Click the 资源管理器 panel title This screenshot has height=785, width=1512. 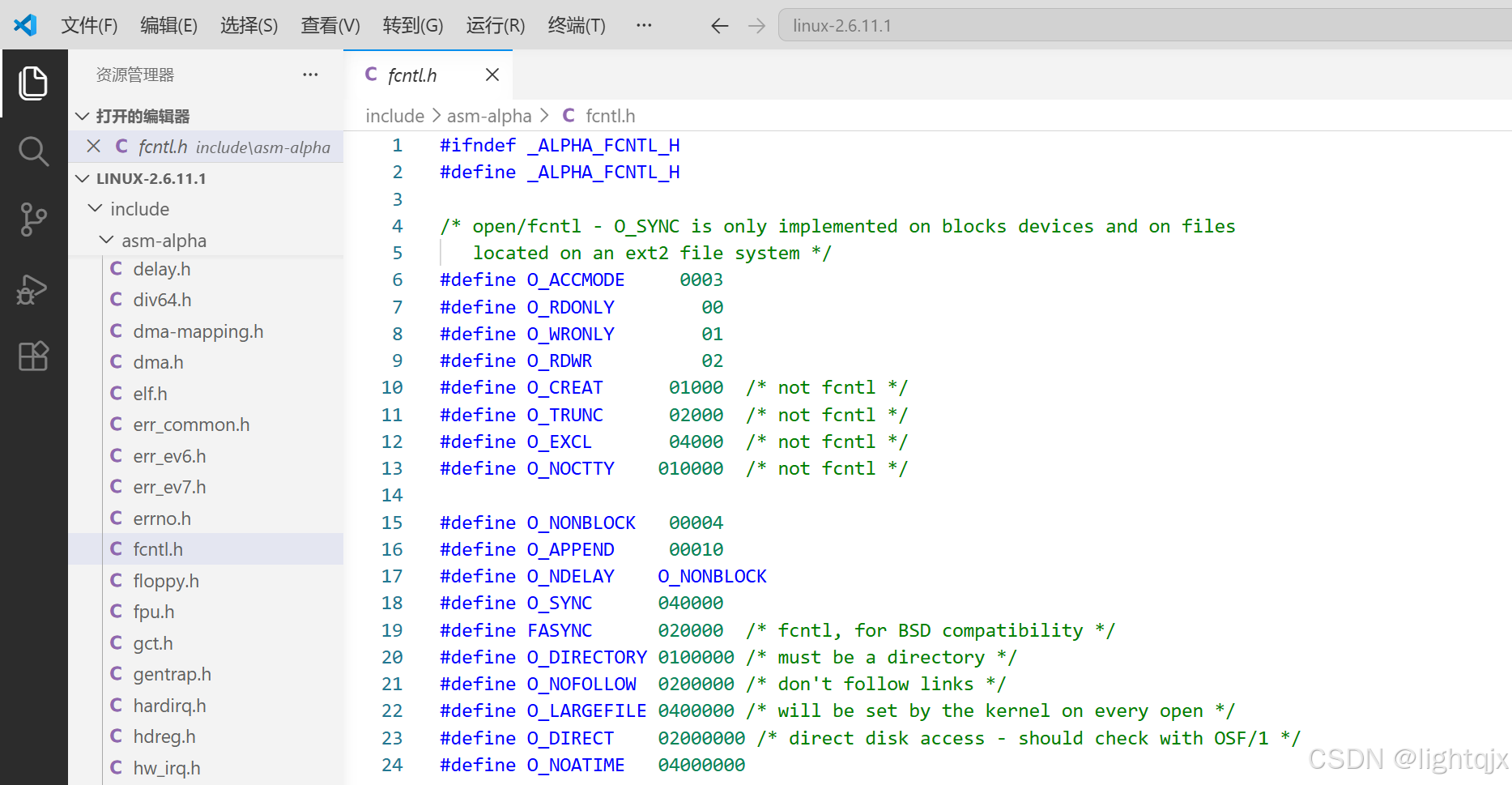135,75
